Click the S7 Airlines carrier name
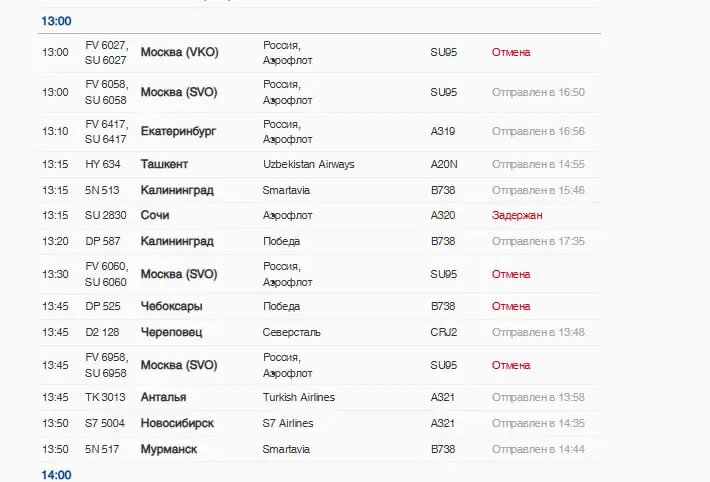 pos(287,423)
